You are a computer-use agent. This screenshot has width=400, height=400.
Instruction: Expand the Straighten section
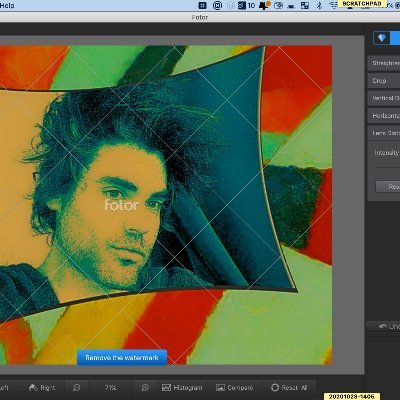coord(384,63)
